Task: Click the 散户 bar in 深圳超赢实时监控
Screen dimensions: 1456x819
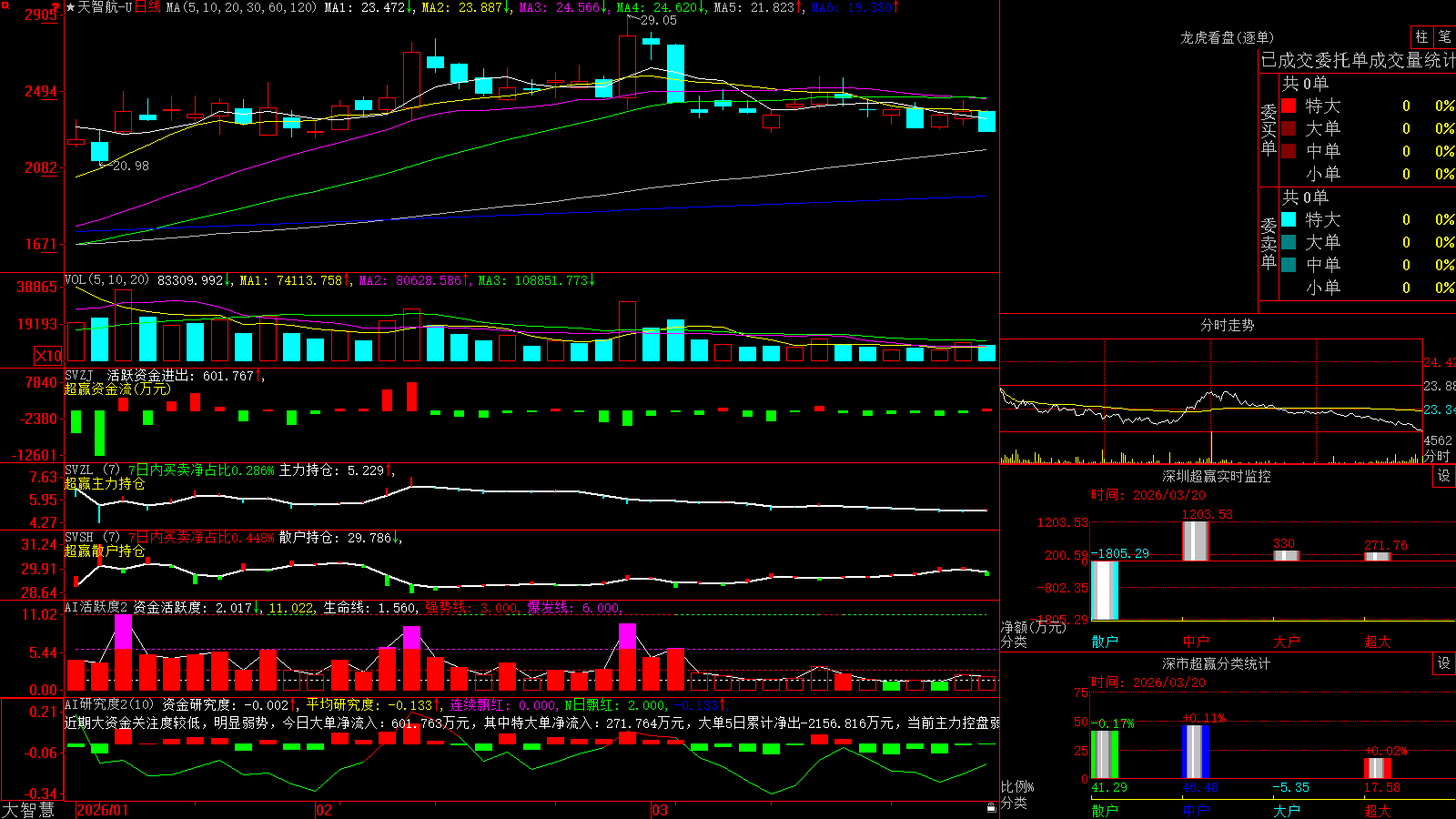Action: point(1105,591)
